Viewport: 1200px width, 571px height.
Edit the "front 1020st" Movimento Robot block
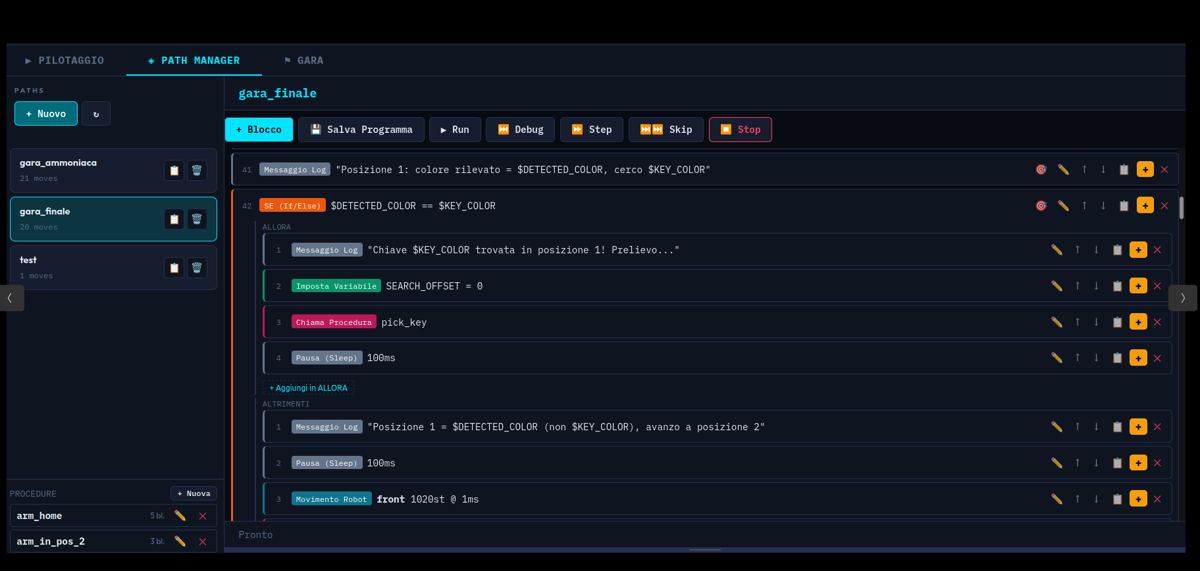point(1056,499)
